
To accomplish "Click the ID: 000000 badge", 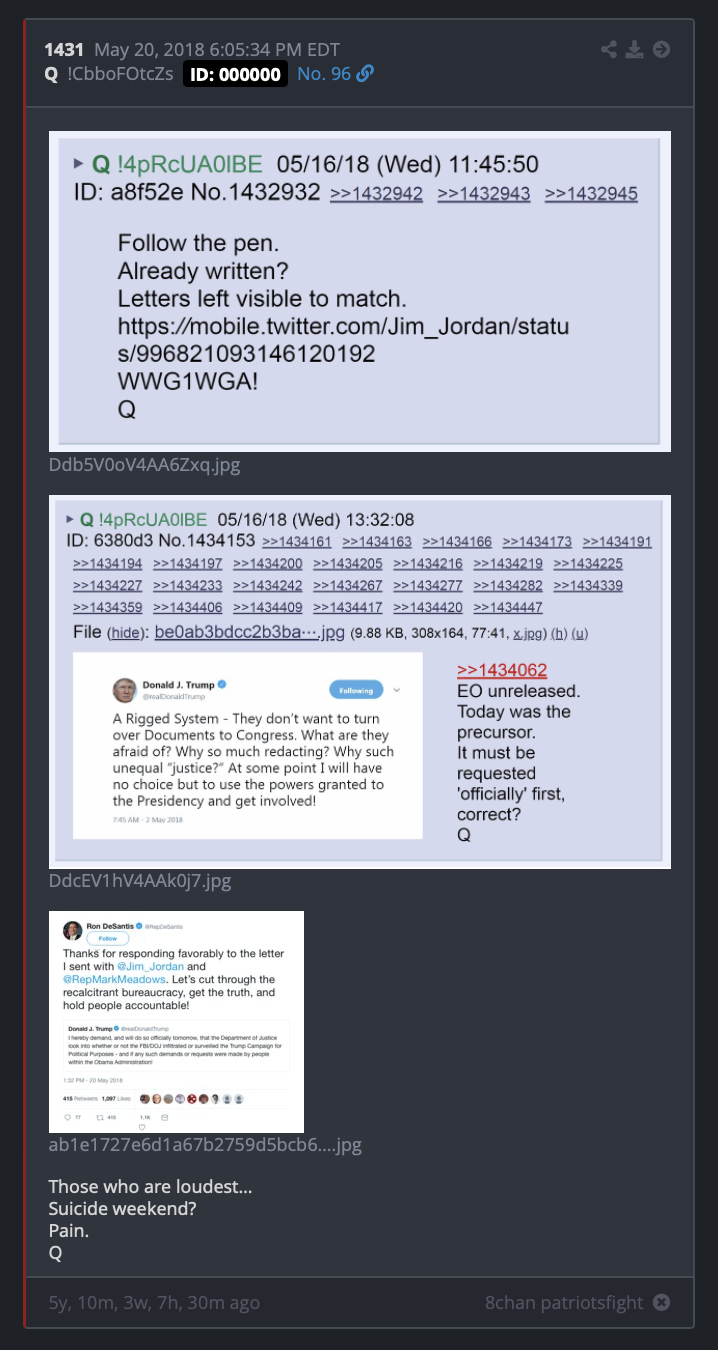I will click(x=236, y=74).
